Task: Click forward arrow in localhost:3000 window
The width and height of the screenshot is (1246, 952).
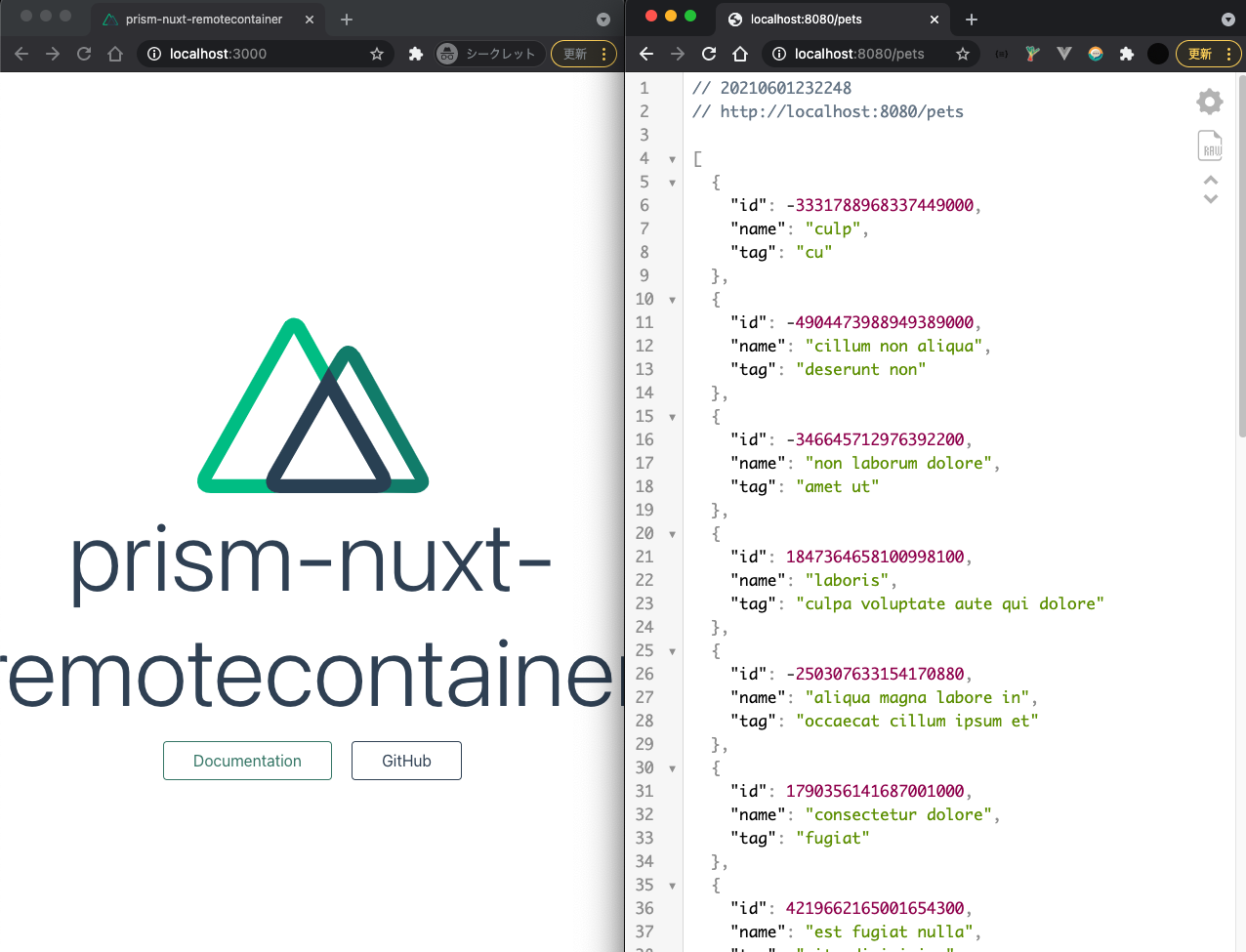Action: [53, 54]
